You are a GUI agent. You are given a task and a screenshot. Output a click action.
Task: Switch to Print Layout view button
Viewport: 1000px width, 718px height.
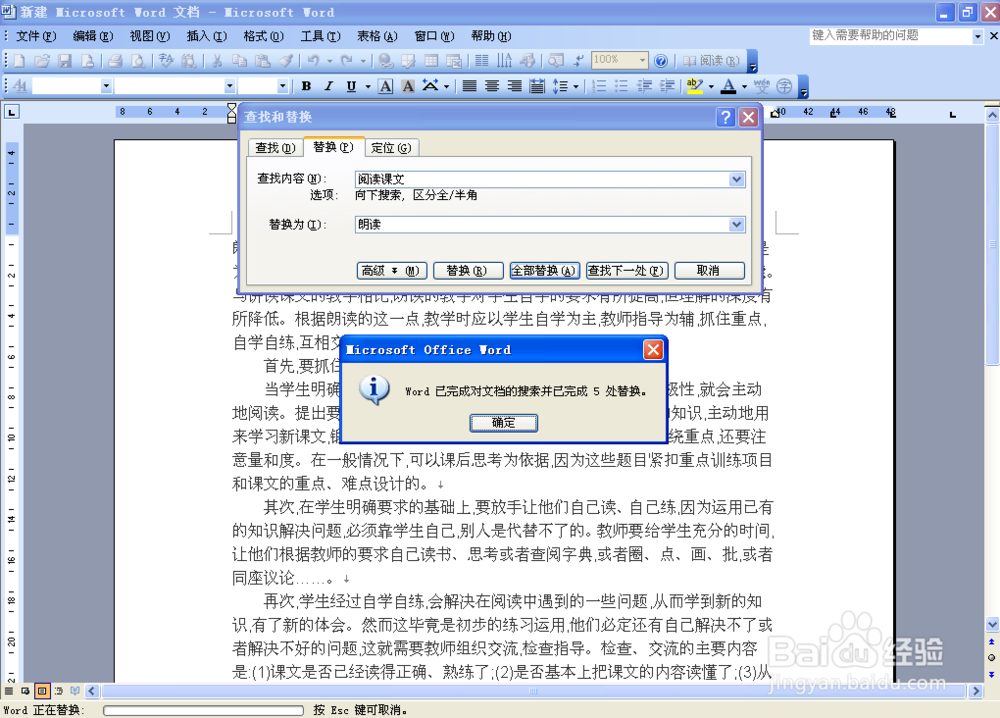(42, 691)
